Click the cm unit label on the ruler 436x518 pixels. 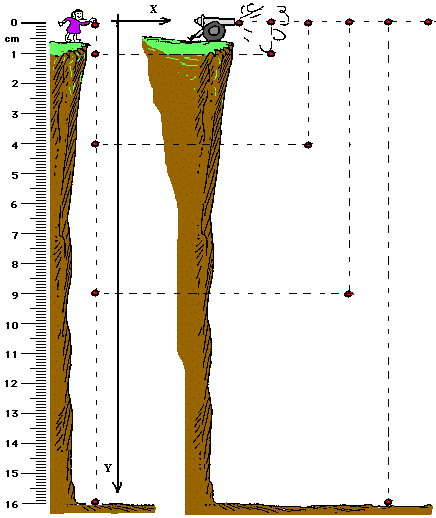tap(12, 39)
